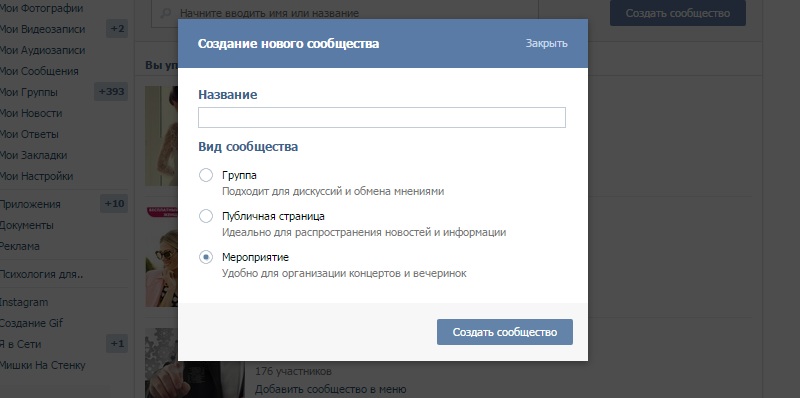Click the Публичная страница label text

point(273,216)
